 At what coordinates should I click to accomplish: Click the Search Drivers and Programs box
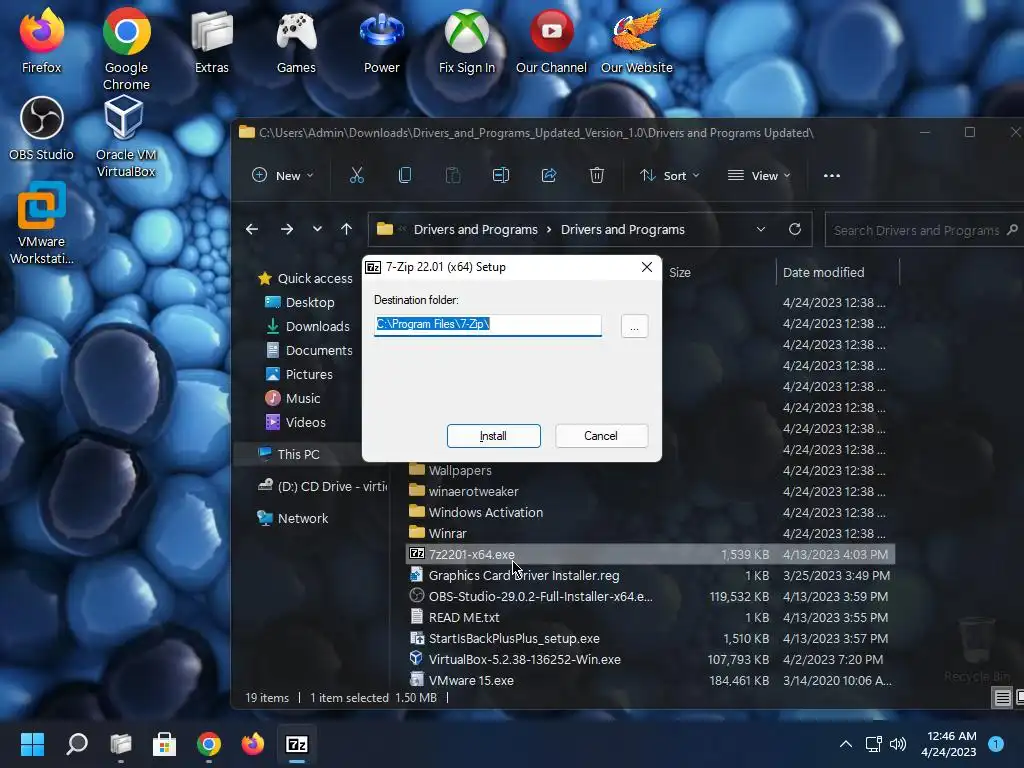[924, 230]
